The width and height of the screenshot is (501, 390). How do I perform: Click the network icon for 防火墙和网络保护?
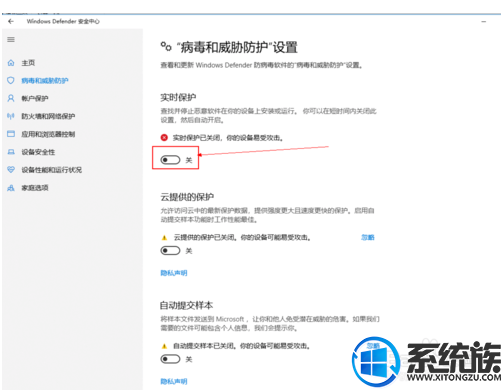pyautogui.click(x=11, y=116)
